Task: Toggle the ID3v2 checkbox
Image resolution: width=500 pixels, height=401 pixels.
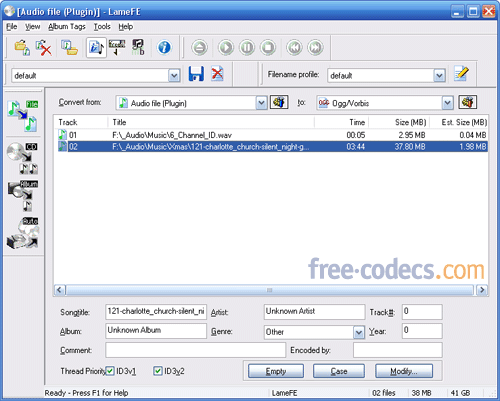Action: (158, 371)
